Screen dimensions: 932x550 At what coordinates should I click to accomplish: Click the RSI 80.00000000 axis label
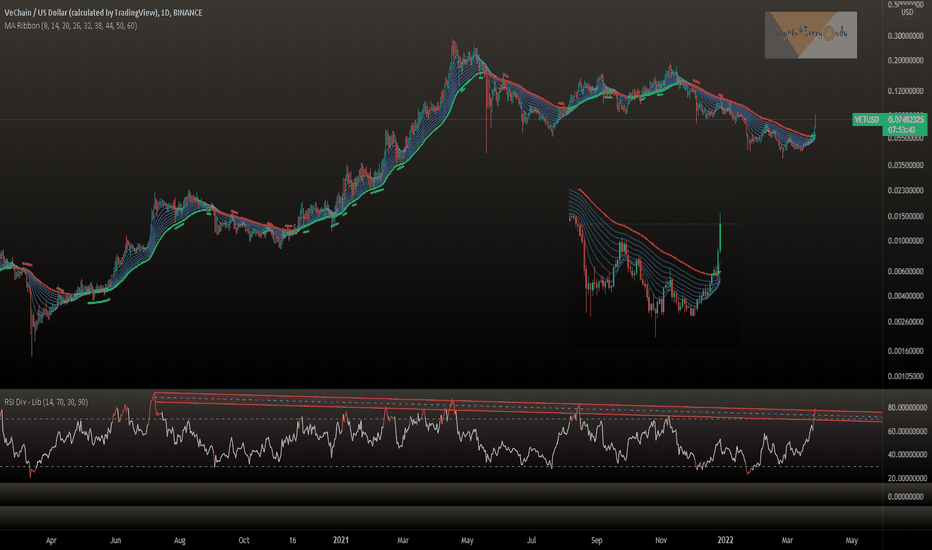tap(907, 408)
